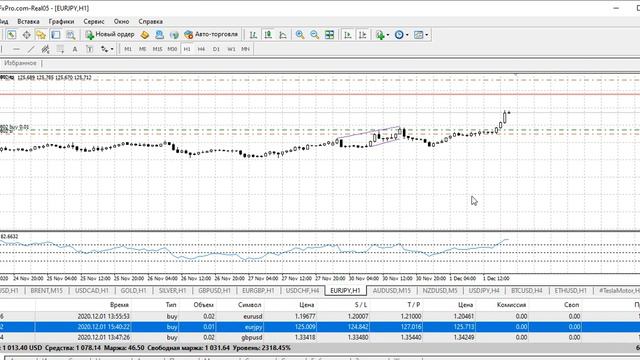The image size is (640, 360).
Task: Click the eurjpy T/P value 127.016
Action: coord(411,327)
